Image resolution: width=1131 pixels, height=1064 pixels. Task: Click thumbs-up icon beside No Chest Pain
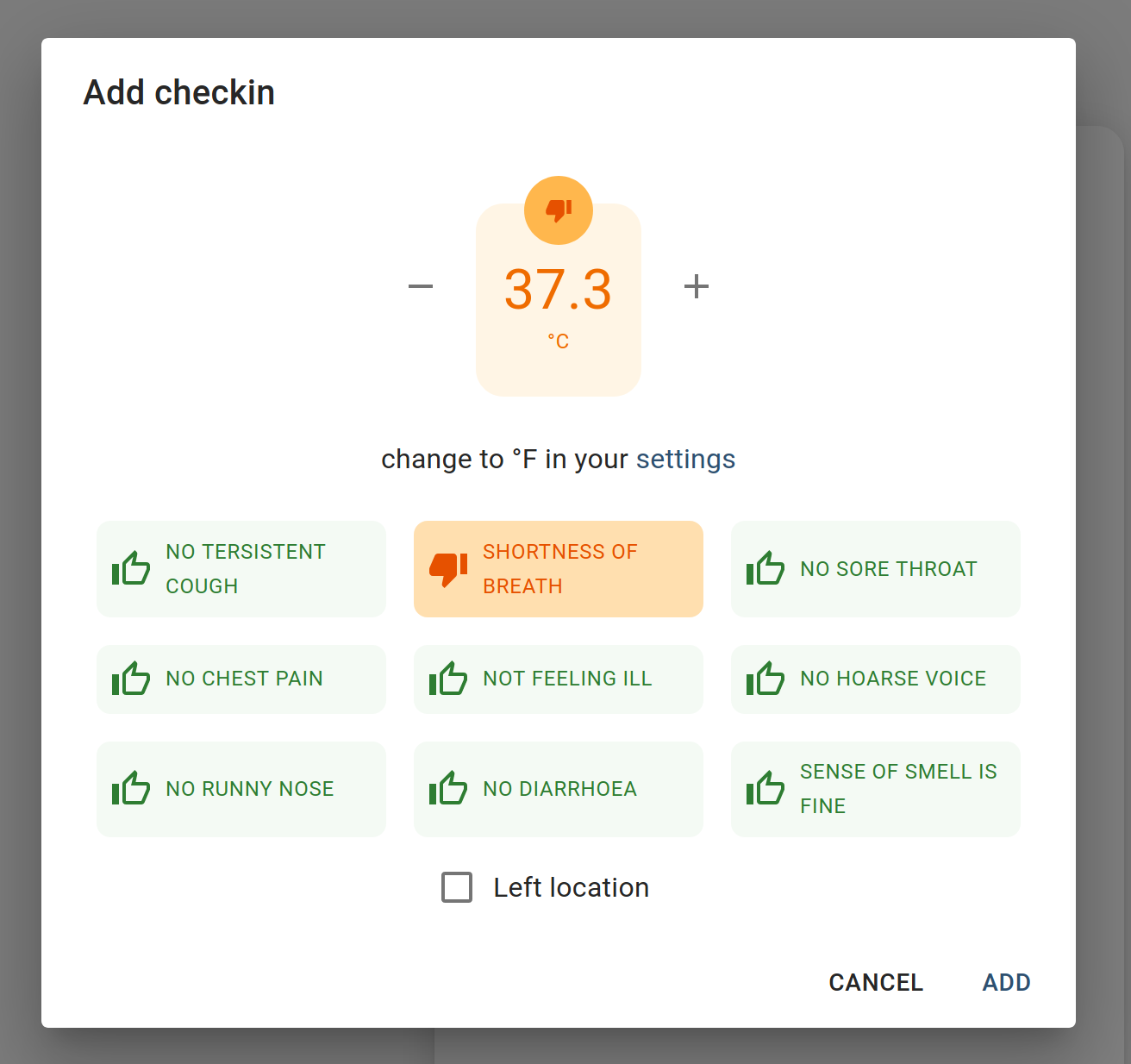[x=131, y=679]
